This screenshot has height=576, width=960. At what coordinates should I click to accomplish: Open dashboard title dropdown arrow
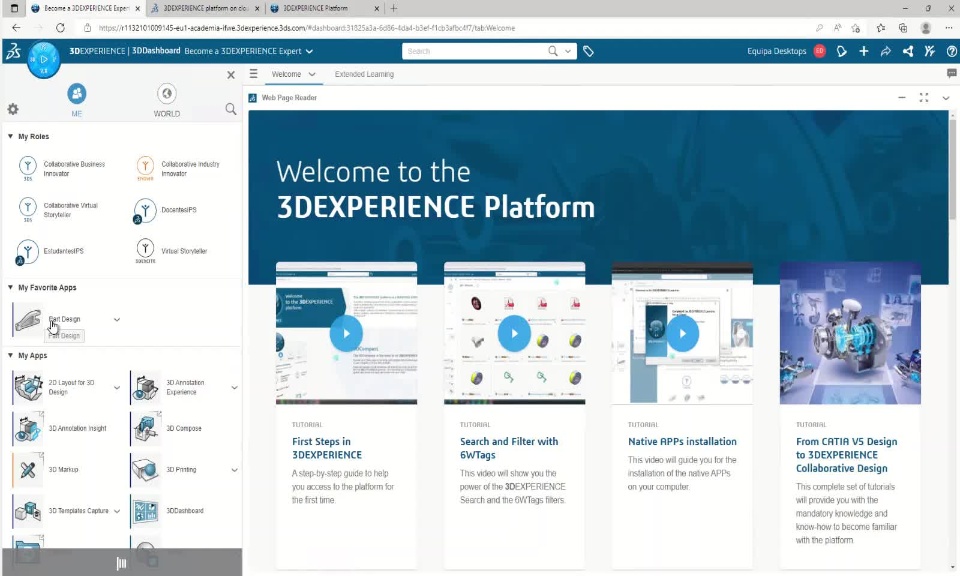(309, 51)
